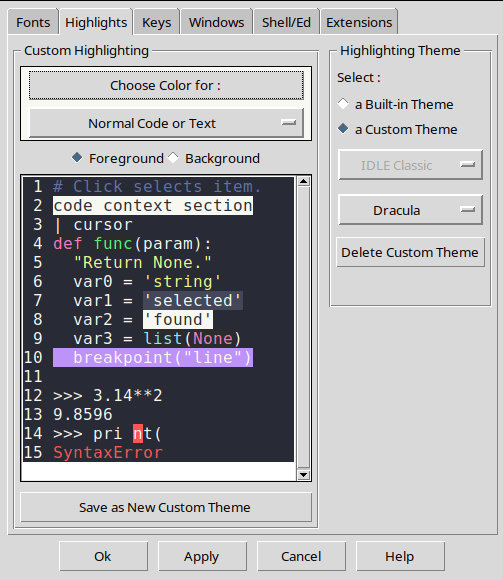
Task: Choose a Custom Theme option
Action: click(x=397, y=129)
